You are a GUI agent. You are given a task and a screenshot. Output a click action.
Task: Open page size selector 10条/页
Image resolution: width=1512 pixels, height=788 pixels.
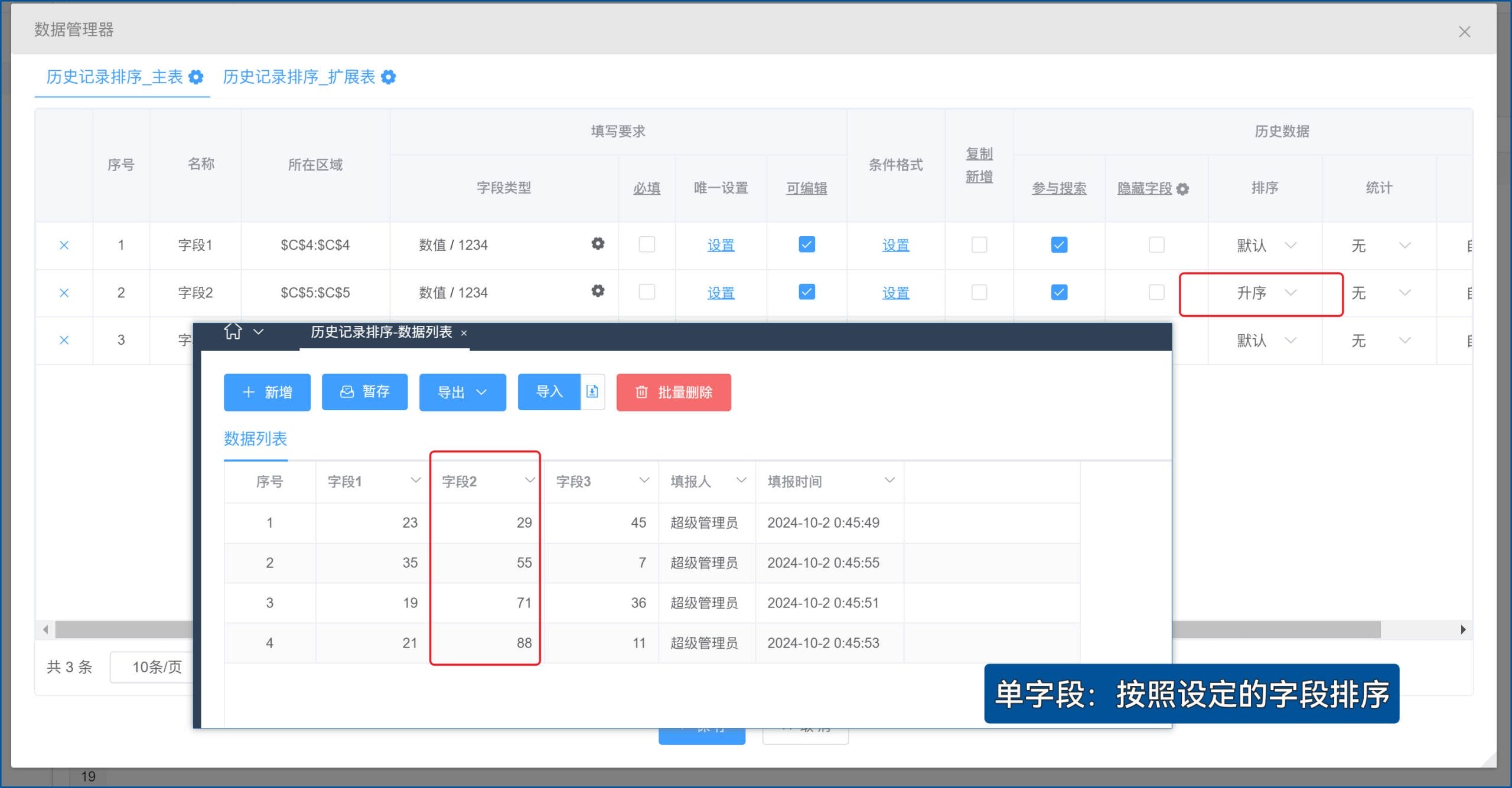pos(152,667)
